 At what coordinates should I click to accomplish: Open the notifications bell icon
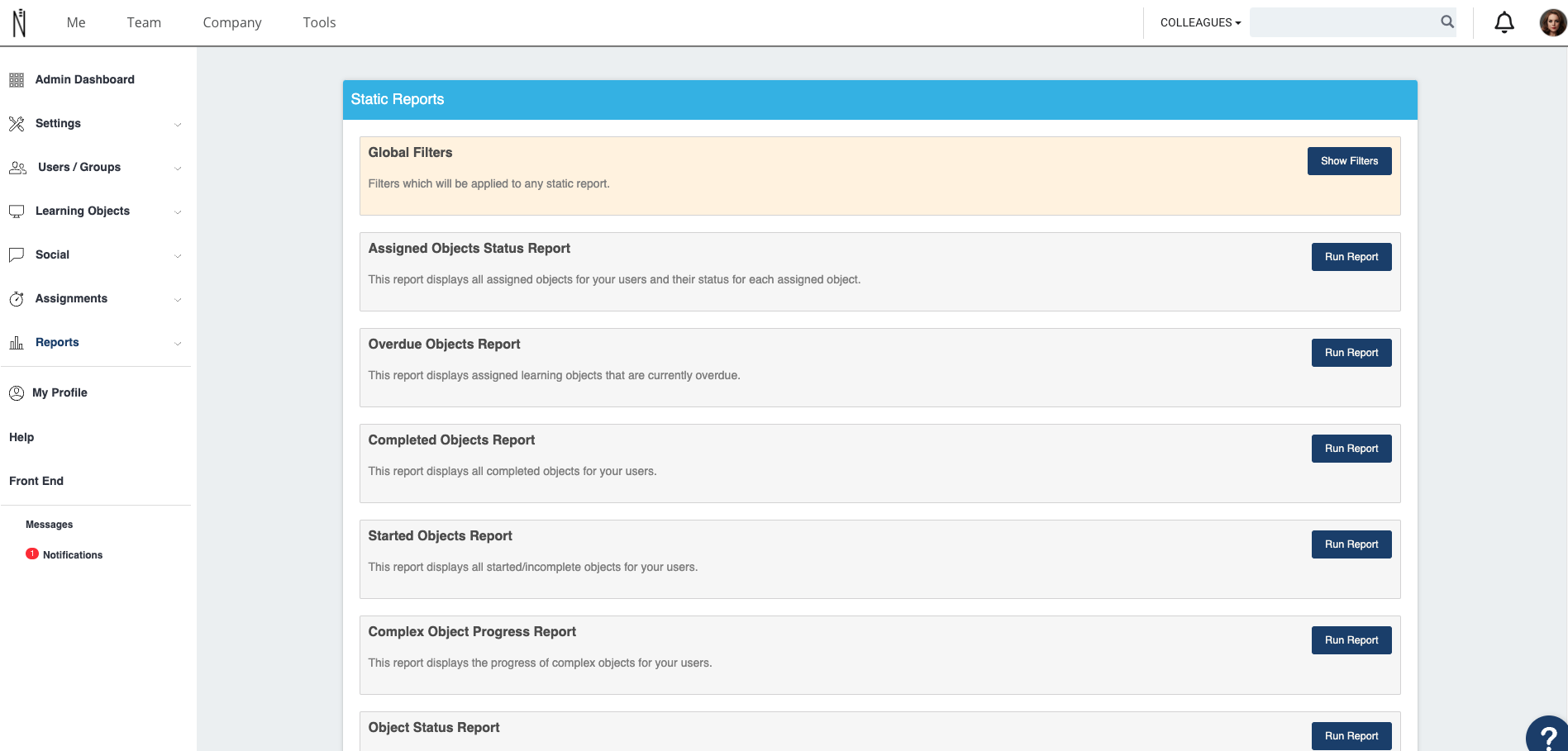point(1504,22)
